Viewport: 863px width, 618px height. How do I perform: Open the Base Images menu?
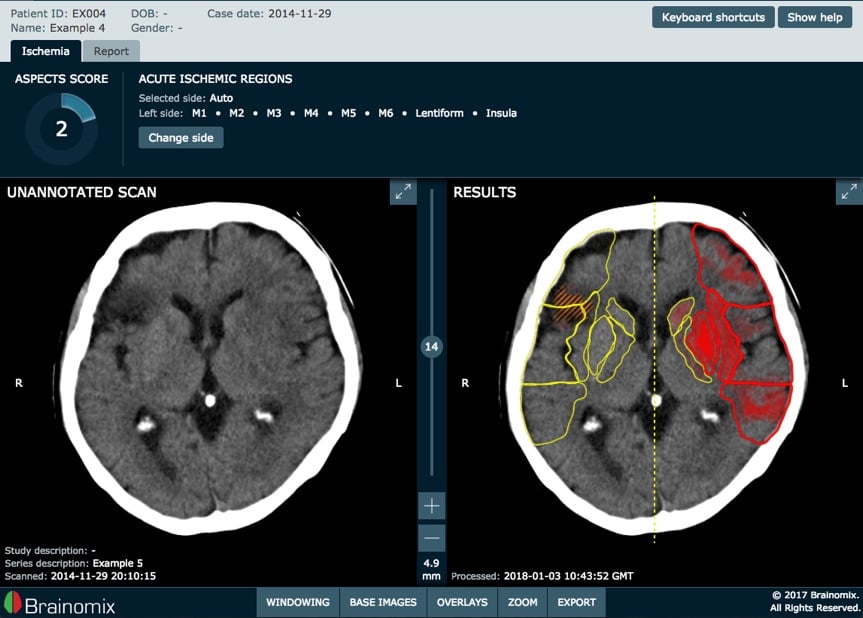pos(383,602)
